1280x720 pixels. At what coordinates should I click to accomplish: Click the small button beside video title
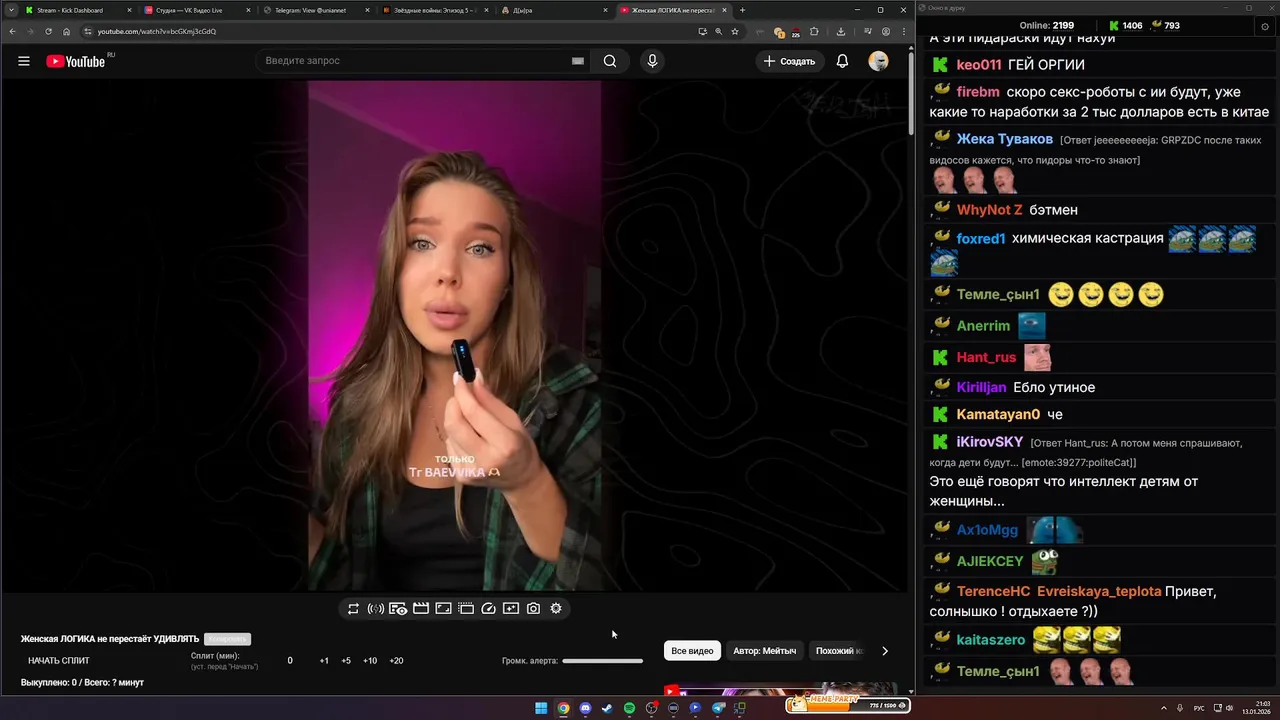[227, 639]
